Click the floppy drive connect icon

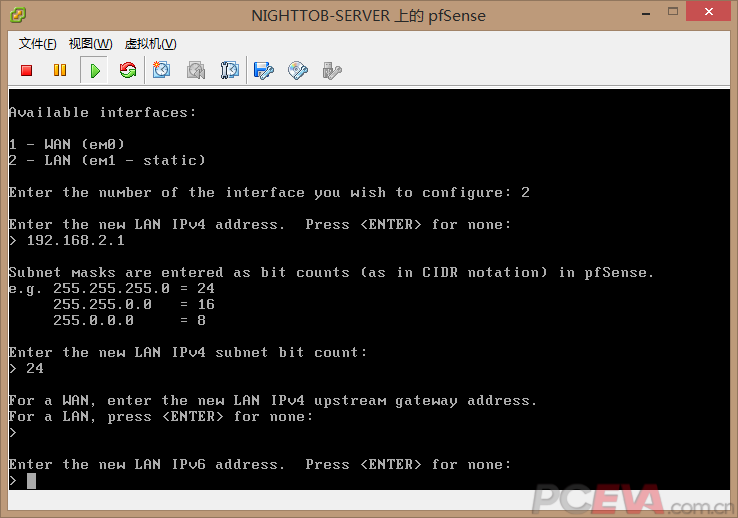tap(264, 70)
